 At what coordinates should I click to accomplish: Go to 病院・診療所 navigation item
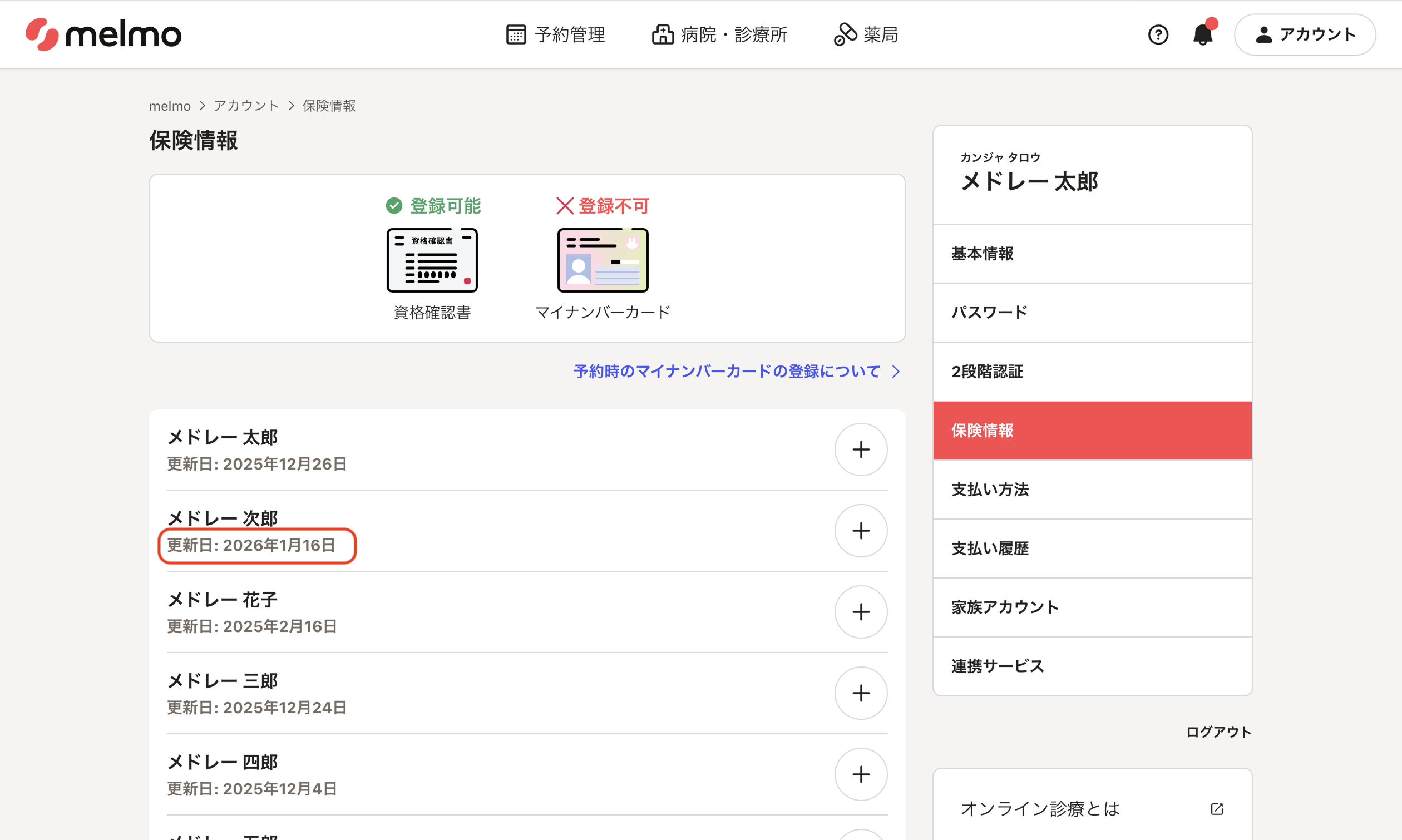(x=719, y=34)
